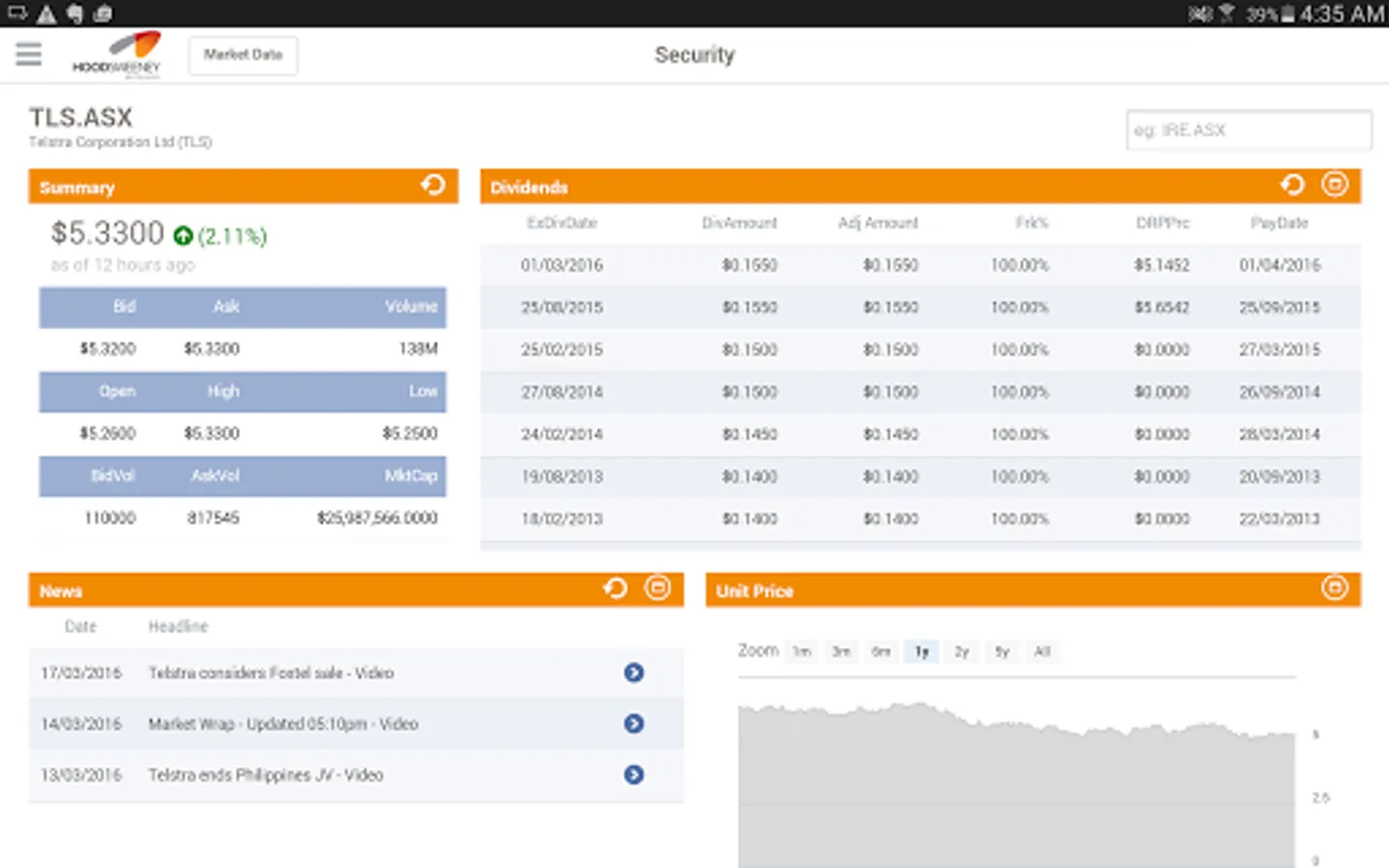1389x868 pixels.
Task: Set chart zoom to All
Action: click(x=1043, y=652)
